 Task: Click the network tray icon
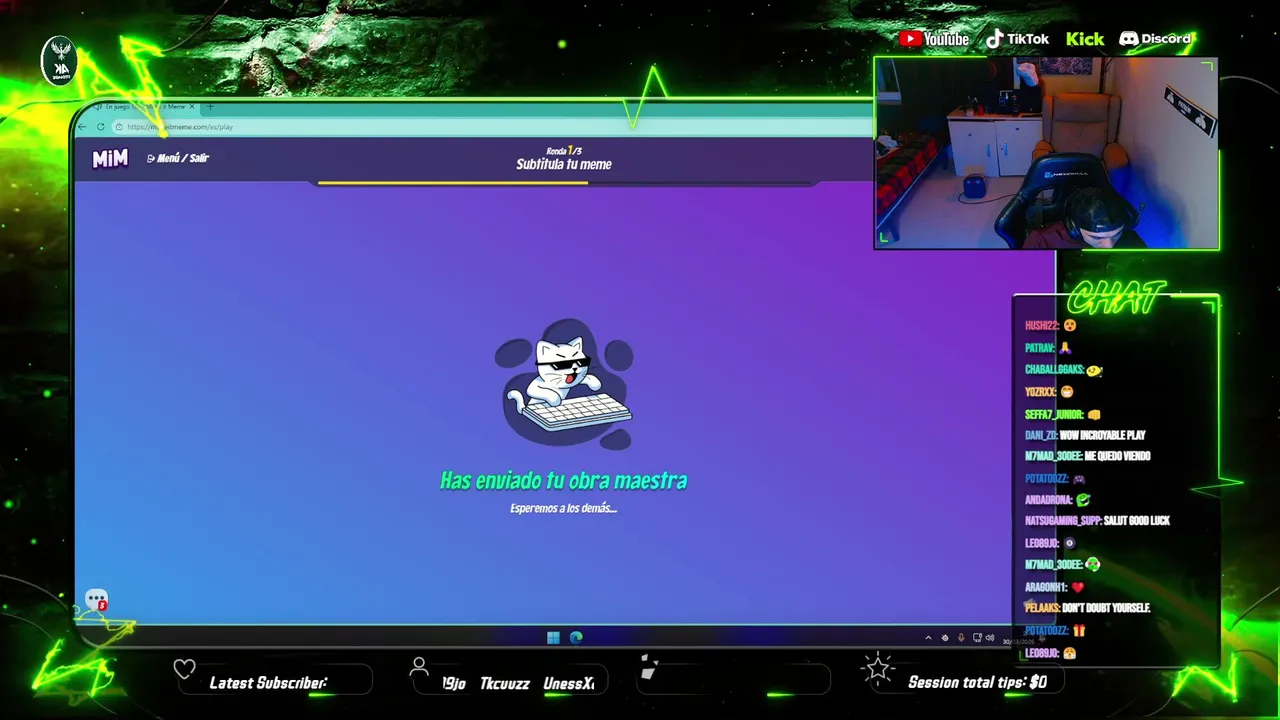[x=977, y=638]
